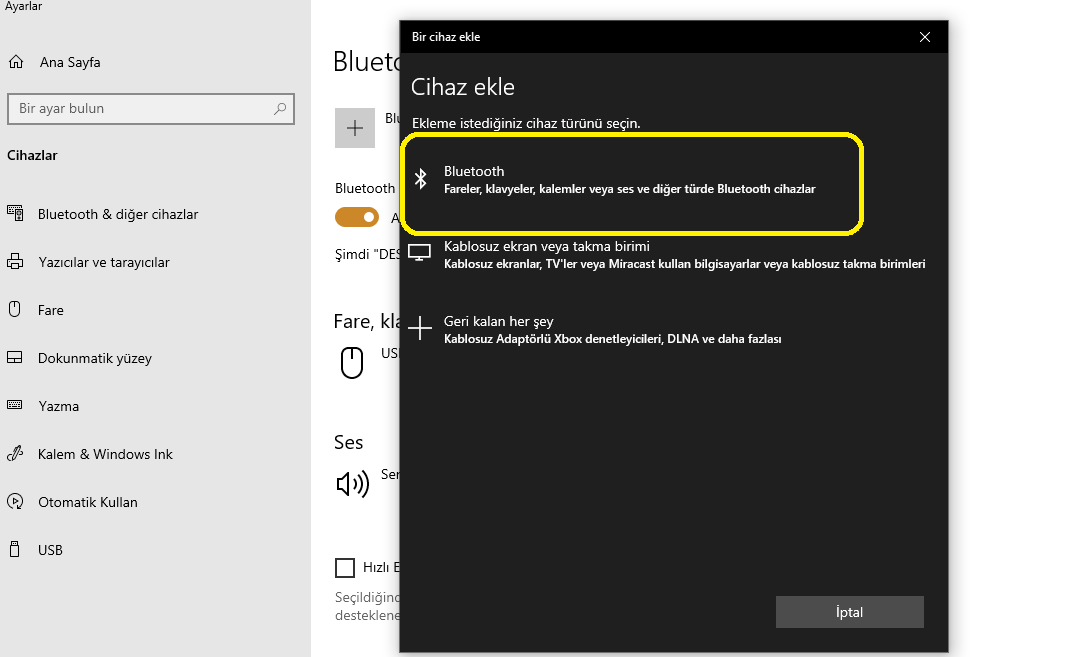Turn off the Bluetooth toggle switch
This screenshot has height=657, width=1077.
pyautogui.click(x=357, y=217)
